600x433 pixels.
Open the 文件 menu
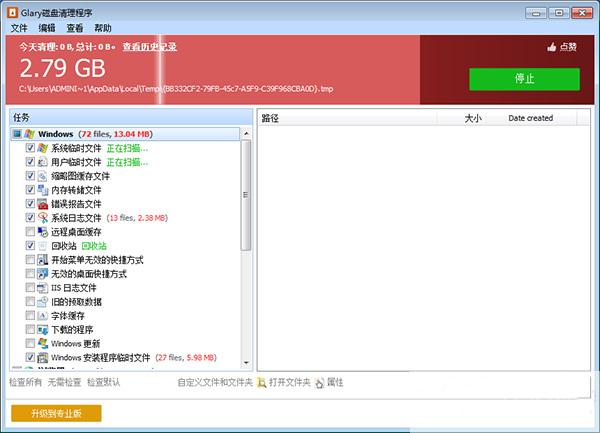point(19,28)
